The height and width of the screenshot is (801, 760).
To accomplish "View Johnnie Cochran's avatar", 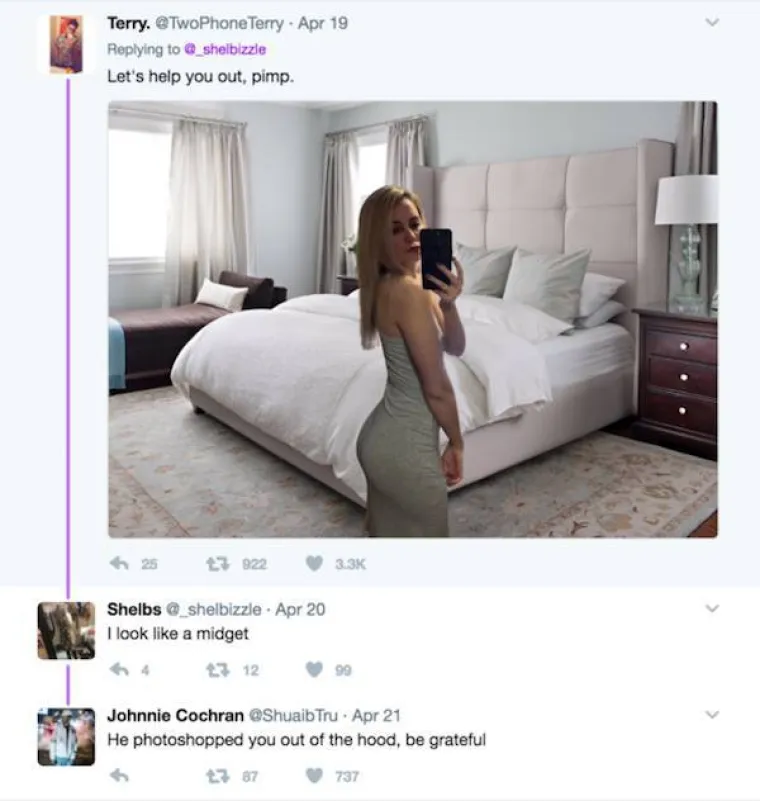I will [67, 736].
